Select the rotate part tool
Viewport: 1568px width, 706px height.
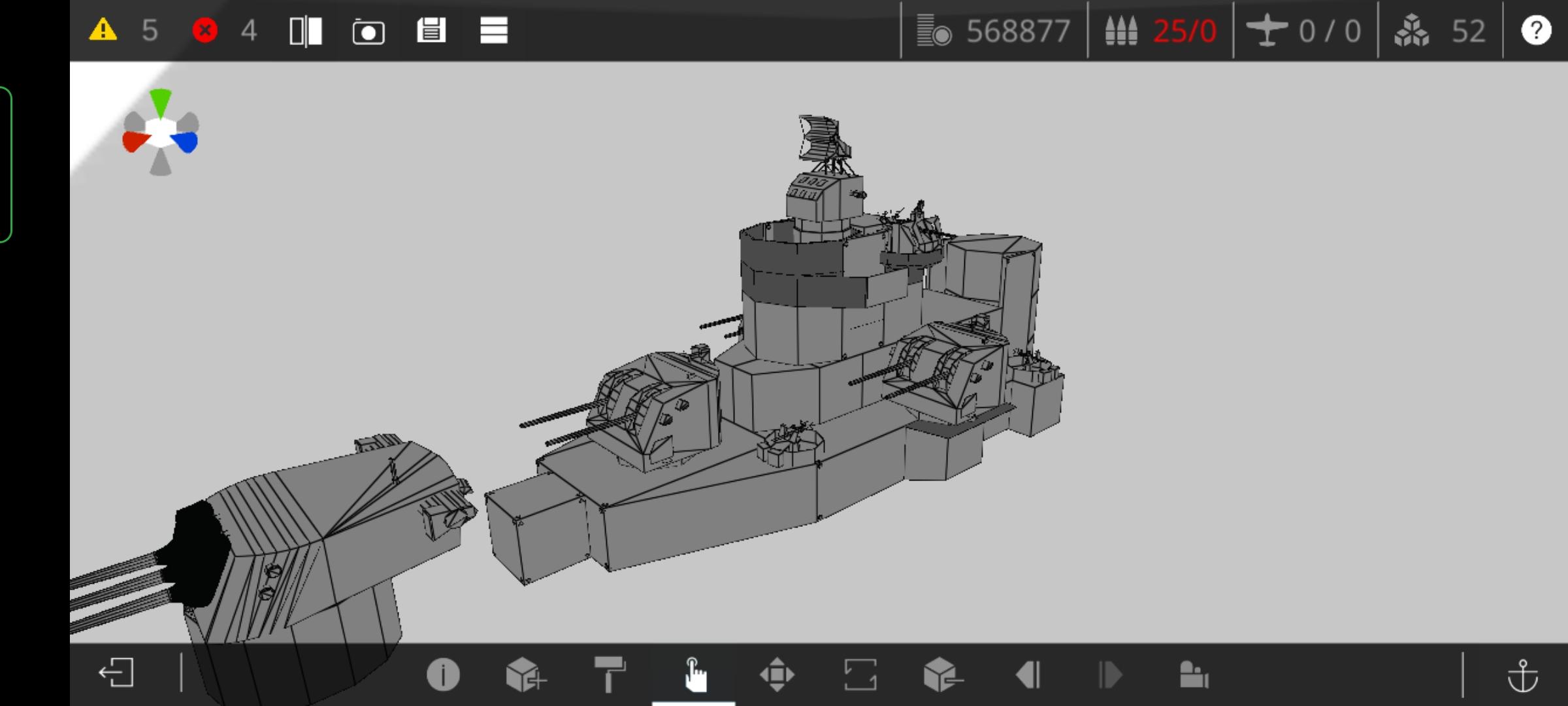coord(860,674)
